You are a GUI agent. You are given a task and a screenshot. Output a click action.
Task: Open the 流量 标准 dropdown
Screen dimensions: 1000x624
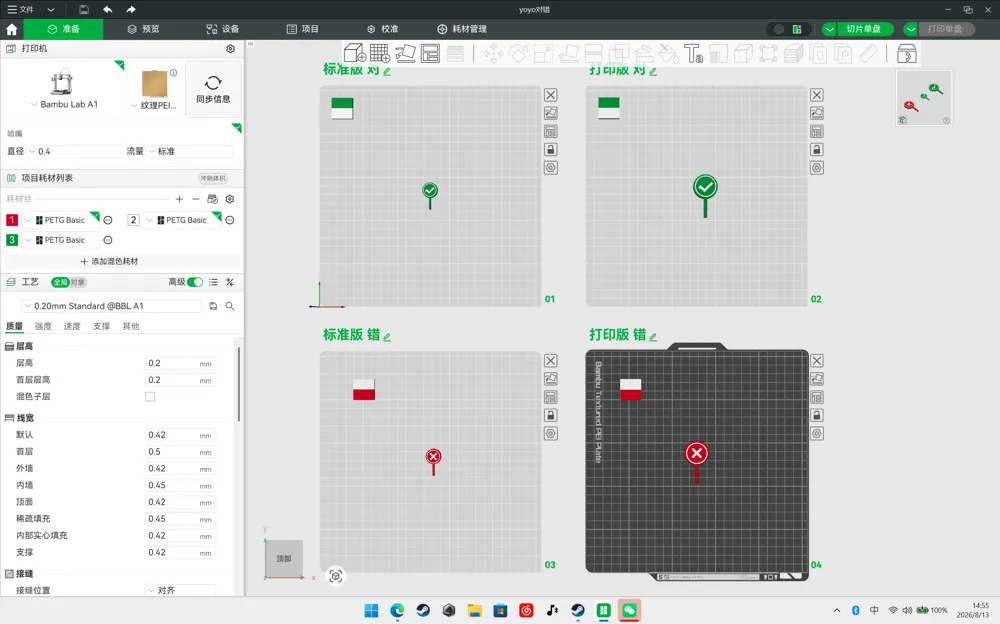coord(190,151)
